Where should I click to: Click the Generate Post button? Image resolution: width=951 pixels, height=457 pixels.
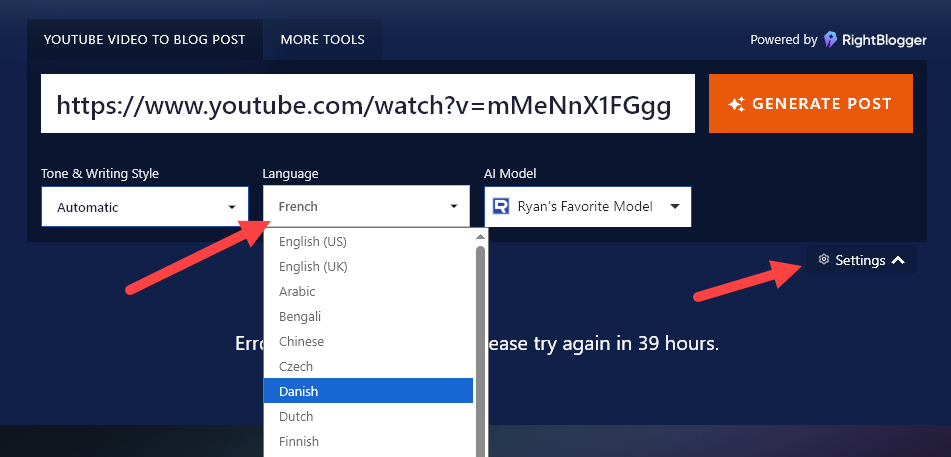810,104
